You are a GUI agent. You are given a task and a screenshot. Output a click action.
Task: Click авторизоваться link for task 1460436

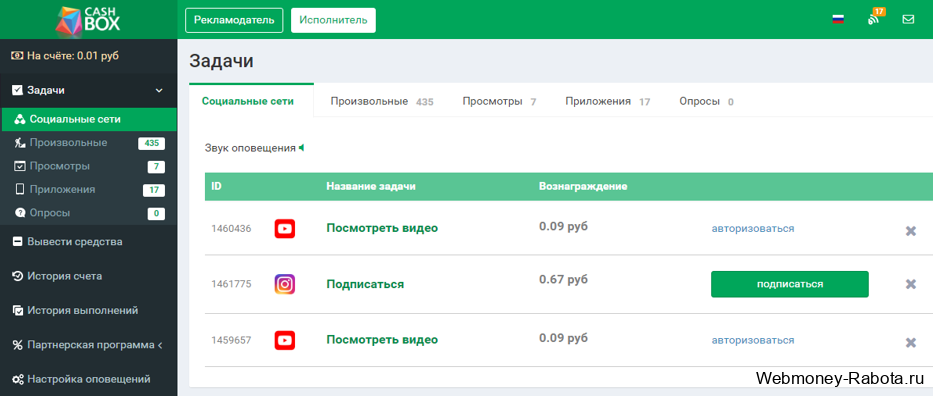pyautogui.click(x=753, y=228)
